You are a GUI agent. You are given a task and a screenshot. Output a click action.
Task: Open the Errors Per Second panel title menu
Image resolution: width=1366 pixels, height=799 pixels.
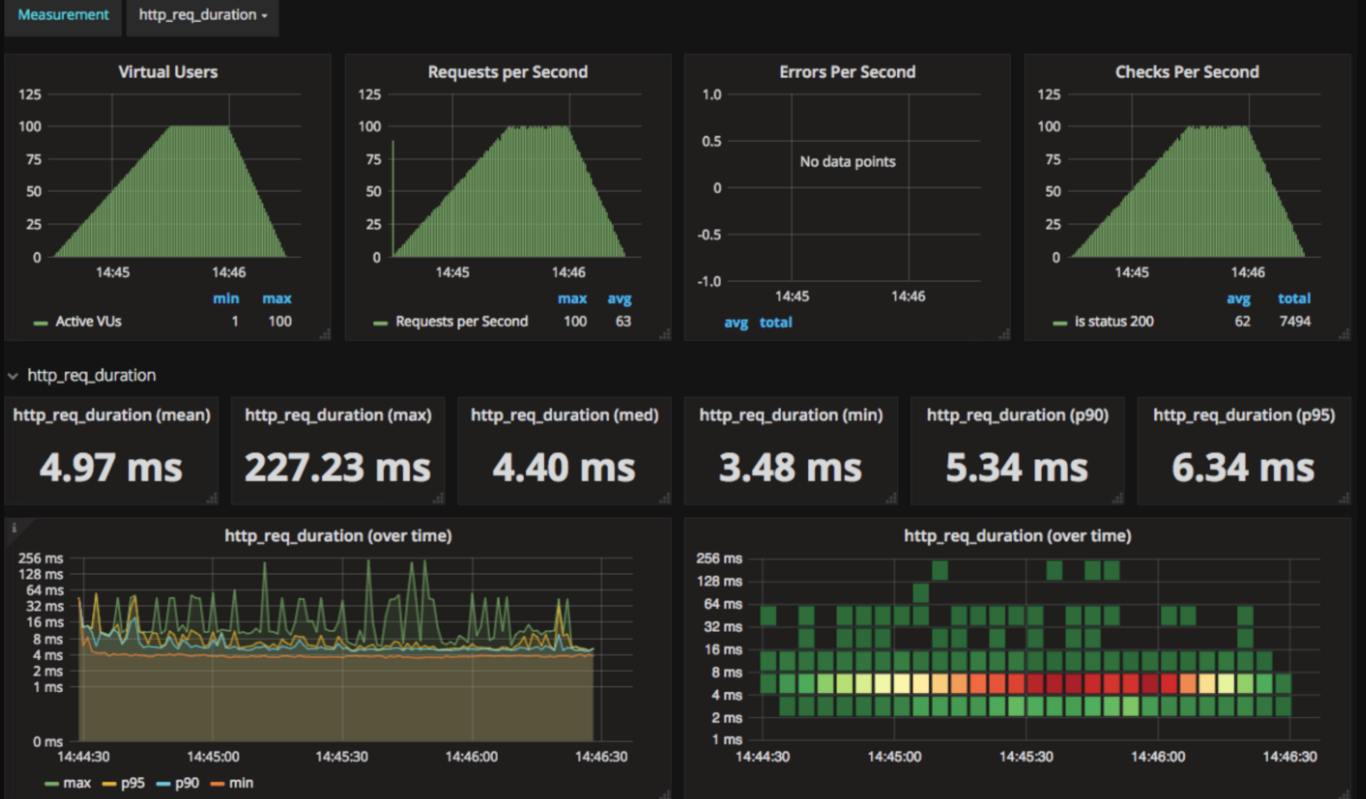(x=847, y=72)
